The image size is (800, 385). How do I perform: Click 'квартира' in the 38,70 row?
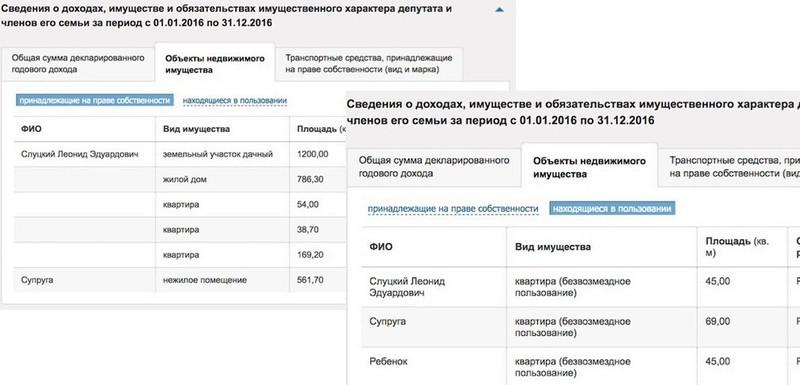pyautogui.click(x=181, y=230)
